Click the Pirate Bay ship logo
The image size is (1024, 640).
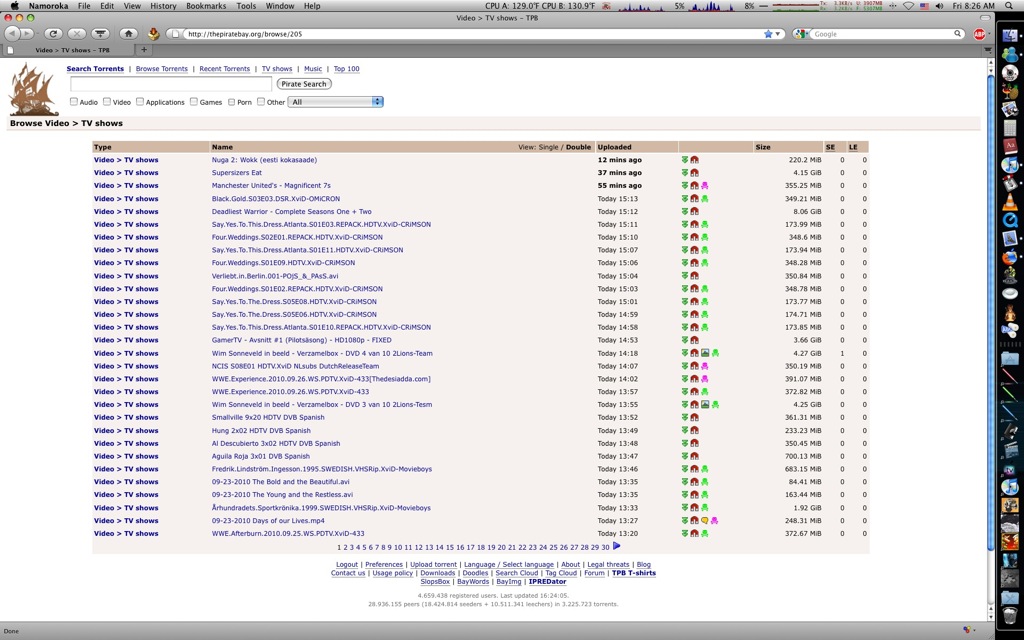pyautogui.click(x=33, y=89)
